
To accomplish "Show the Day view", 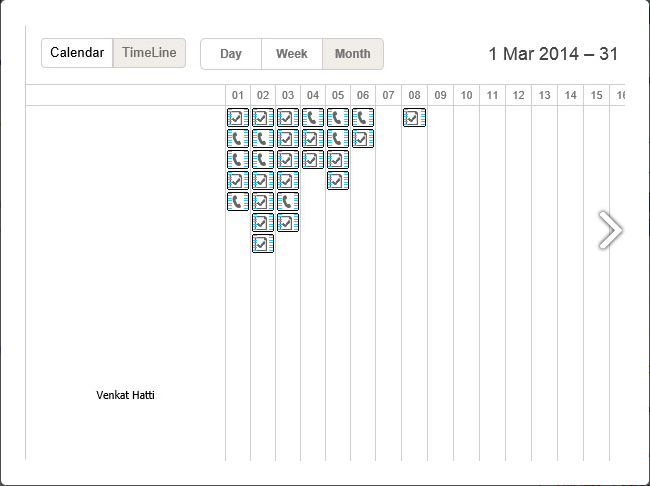I will click(x=231, y=54).
